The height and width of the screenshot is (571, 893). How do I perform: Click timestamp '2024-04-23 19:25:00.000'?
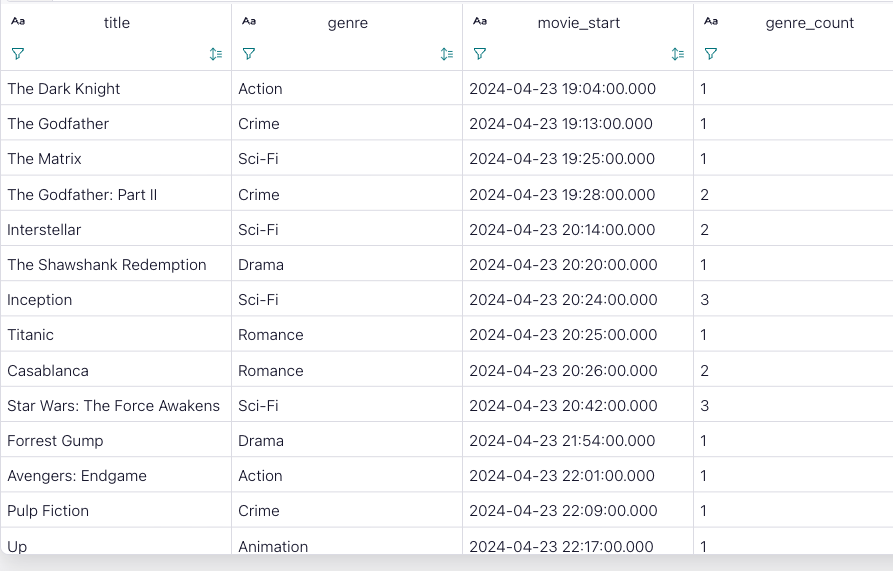(562, 158)
